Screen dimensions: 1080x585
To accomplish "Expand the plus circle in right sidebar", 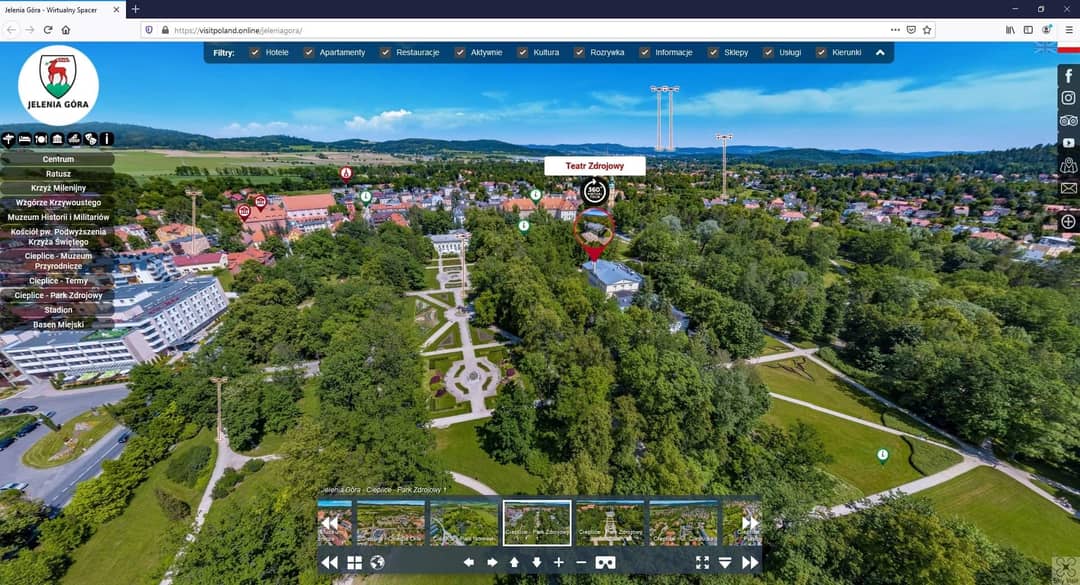I will pyautogui.click(x=1068, y=222).
